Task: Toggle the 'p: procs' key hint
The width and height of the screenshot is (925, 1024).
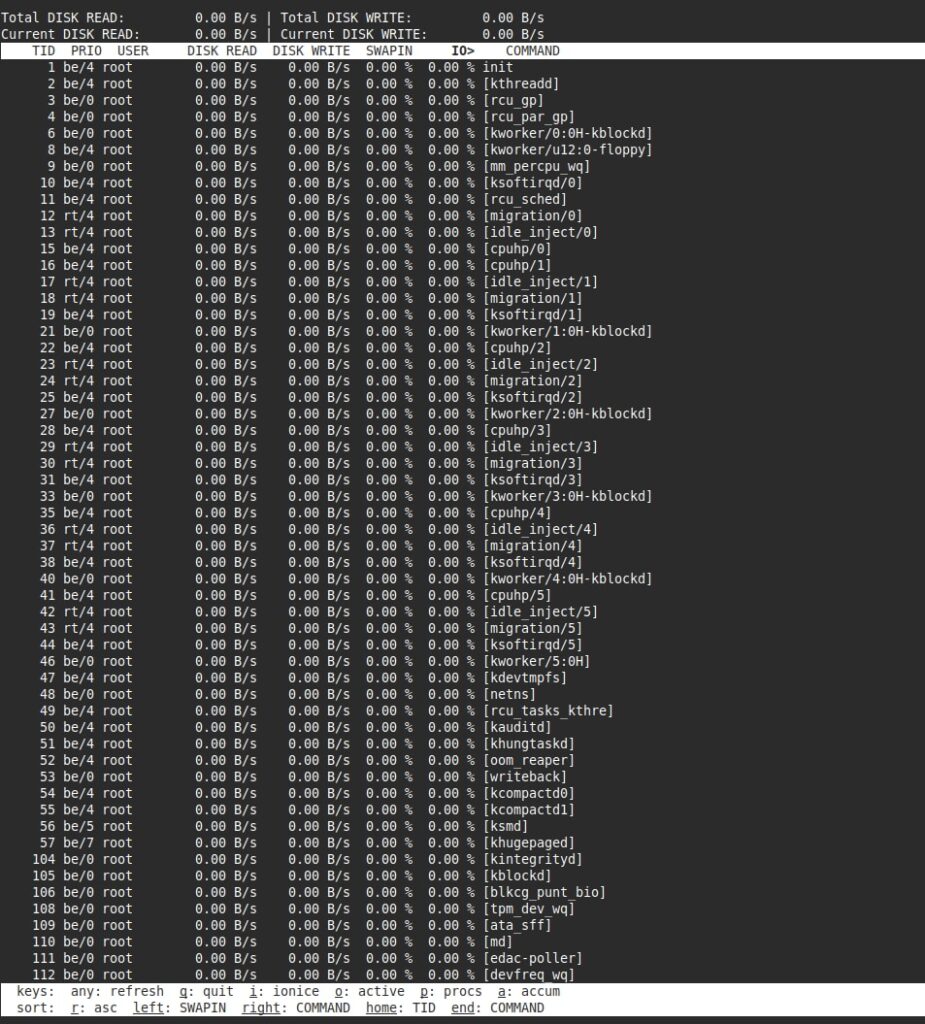Action: pos(450,992)
